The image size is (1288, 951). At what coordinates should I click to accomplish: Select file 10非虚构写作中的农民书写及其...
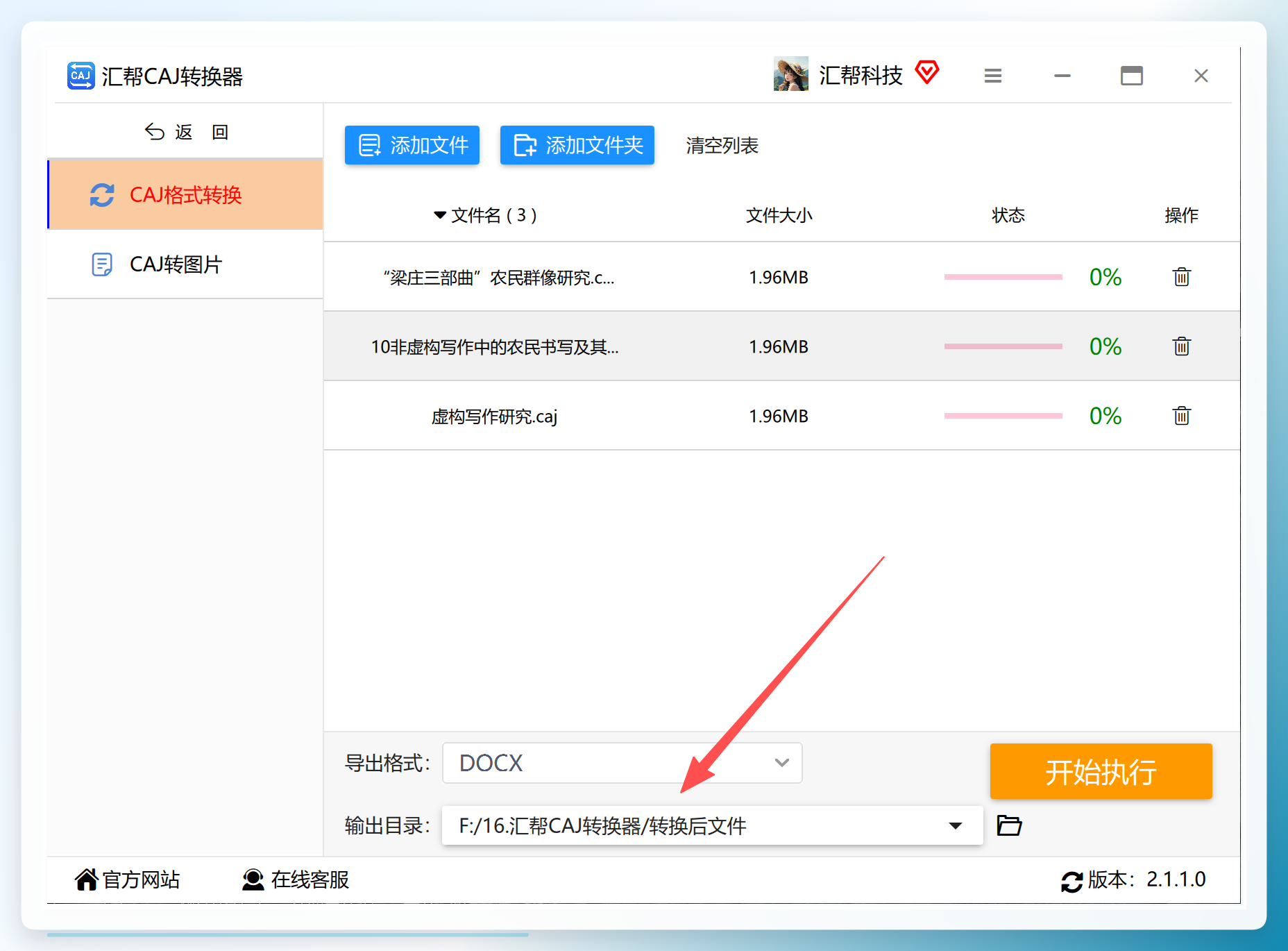(495, 347)
